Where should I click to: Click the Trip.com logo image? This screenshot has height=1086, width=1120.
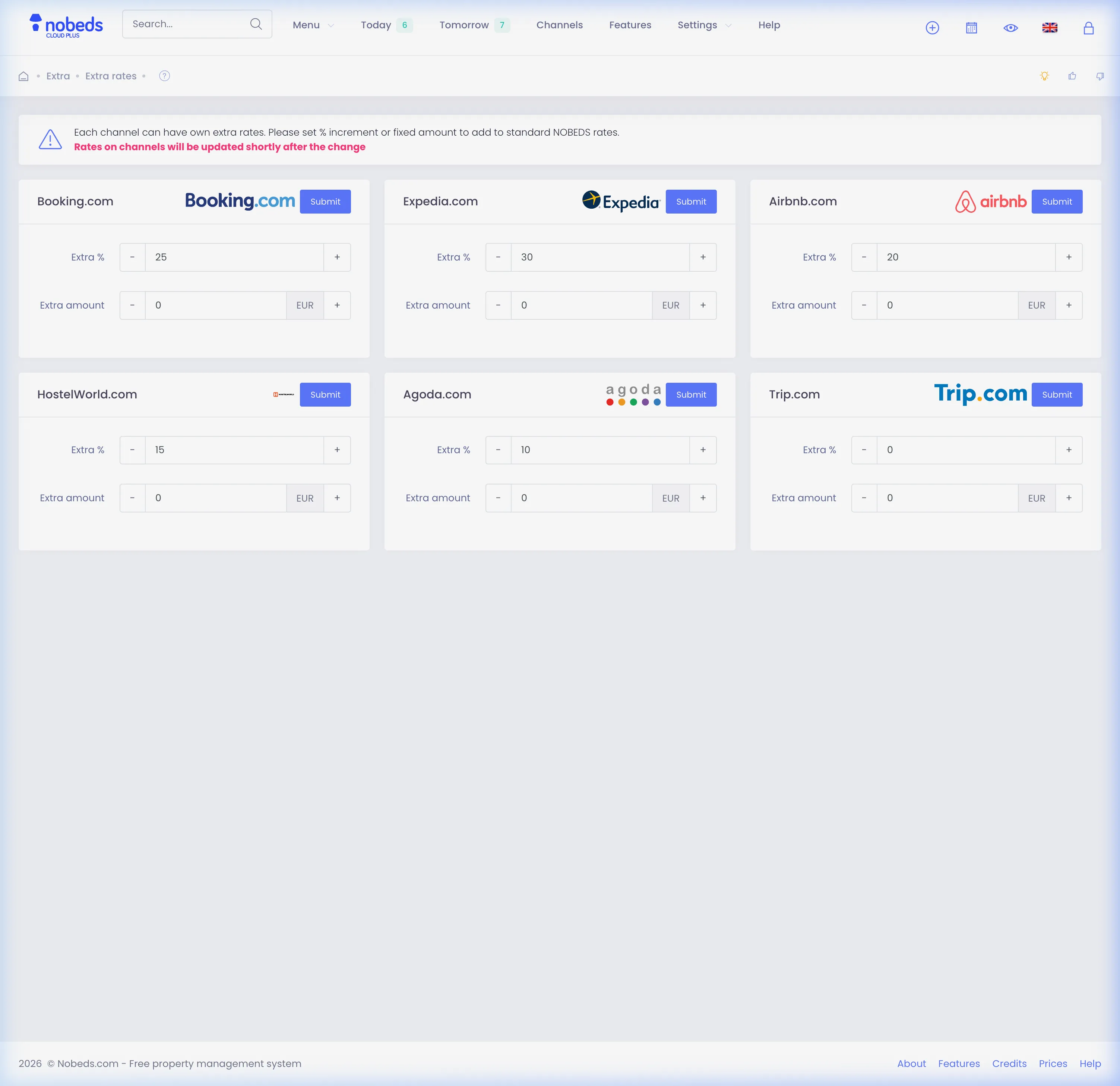[981, 394]
